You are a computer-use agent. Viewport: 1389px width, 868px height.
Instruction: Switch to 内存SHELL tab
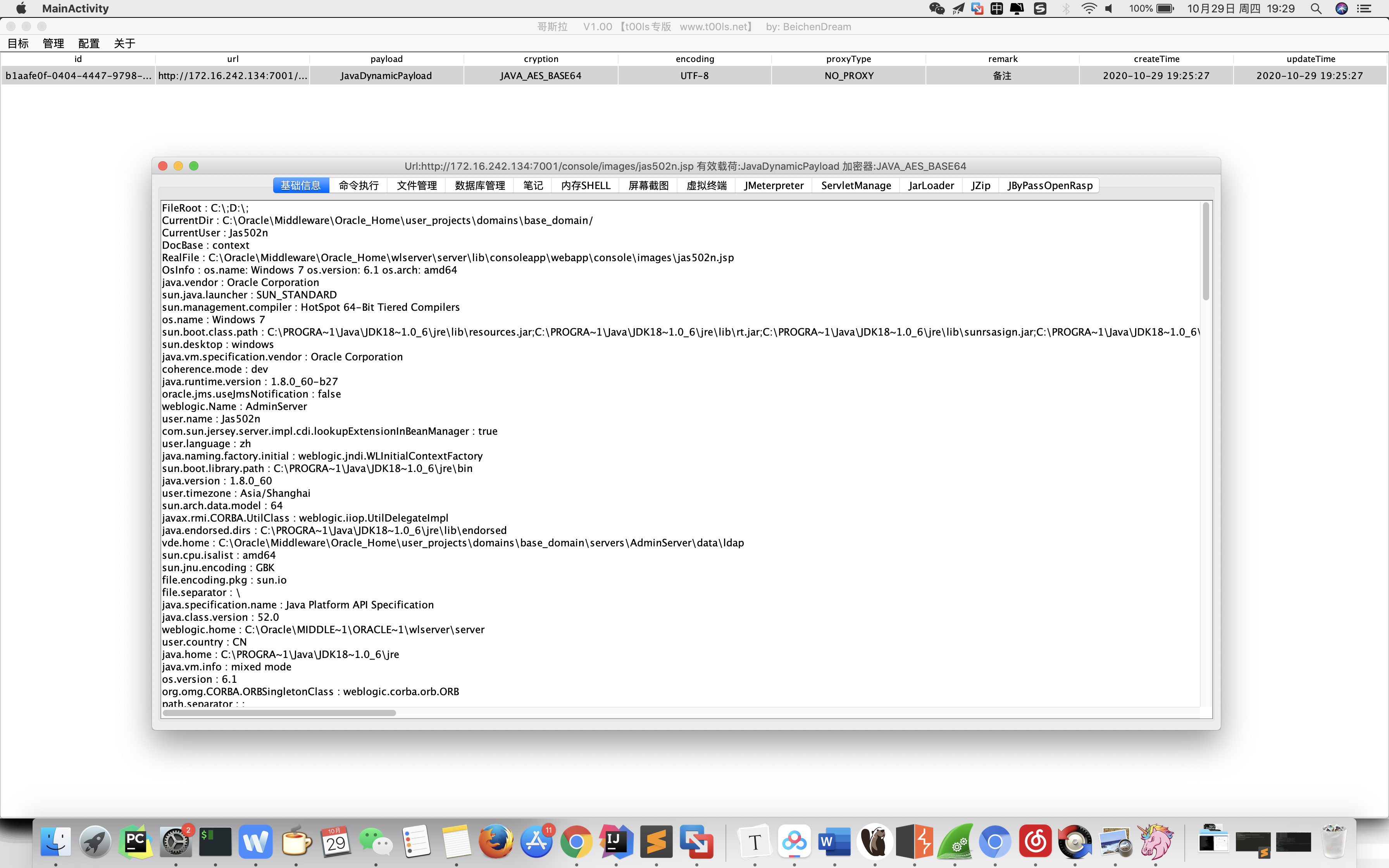(x=586, y=186)
